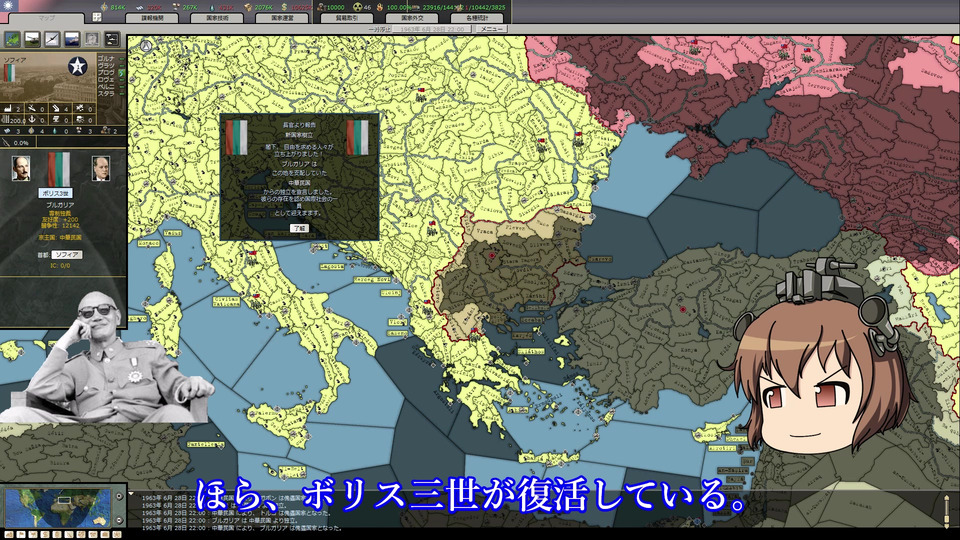Viewport: 960px width, 540px height.
Task: Click the energy resource lightning icon
Action: pos(104,7)
